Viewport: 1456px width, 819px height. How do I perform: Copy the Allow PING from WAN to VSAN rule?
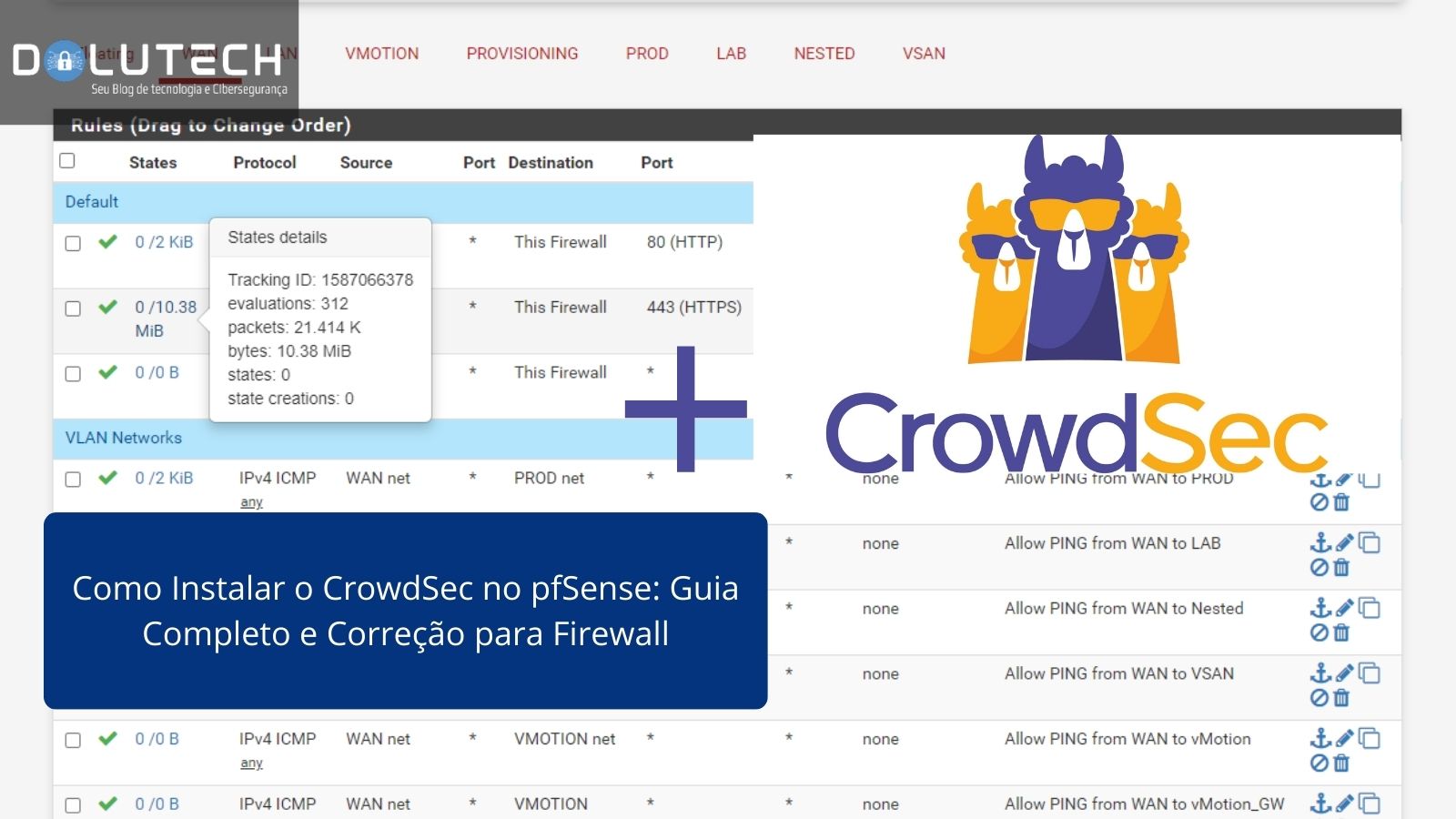coord(1368,673)
